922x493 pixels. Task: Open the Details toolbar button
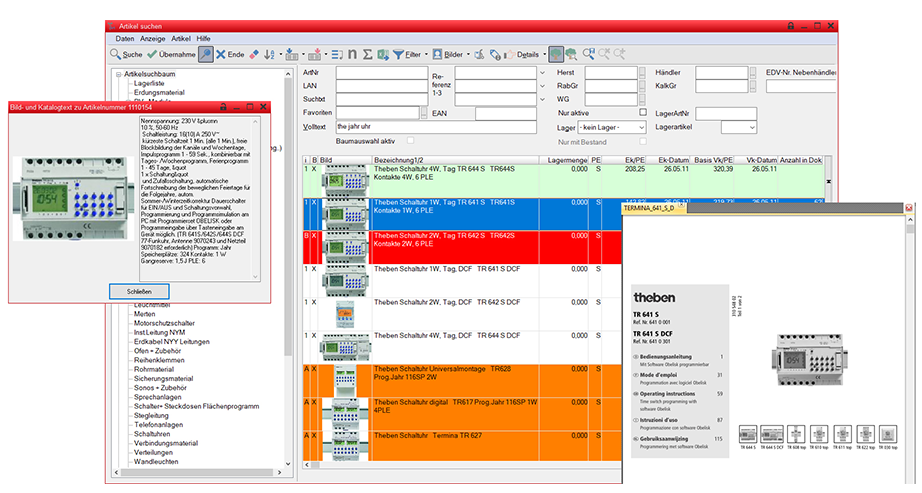[522, 55]
